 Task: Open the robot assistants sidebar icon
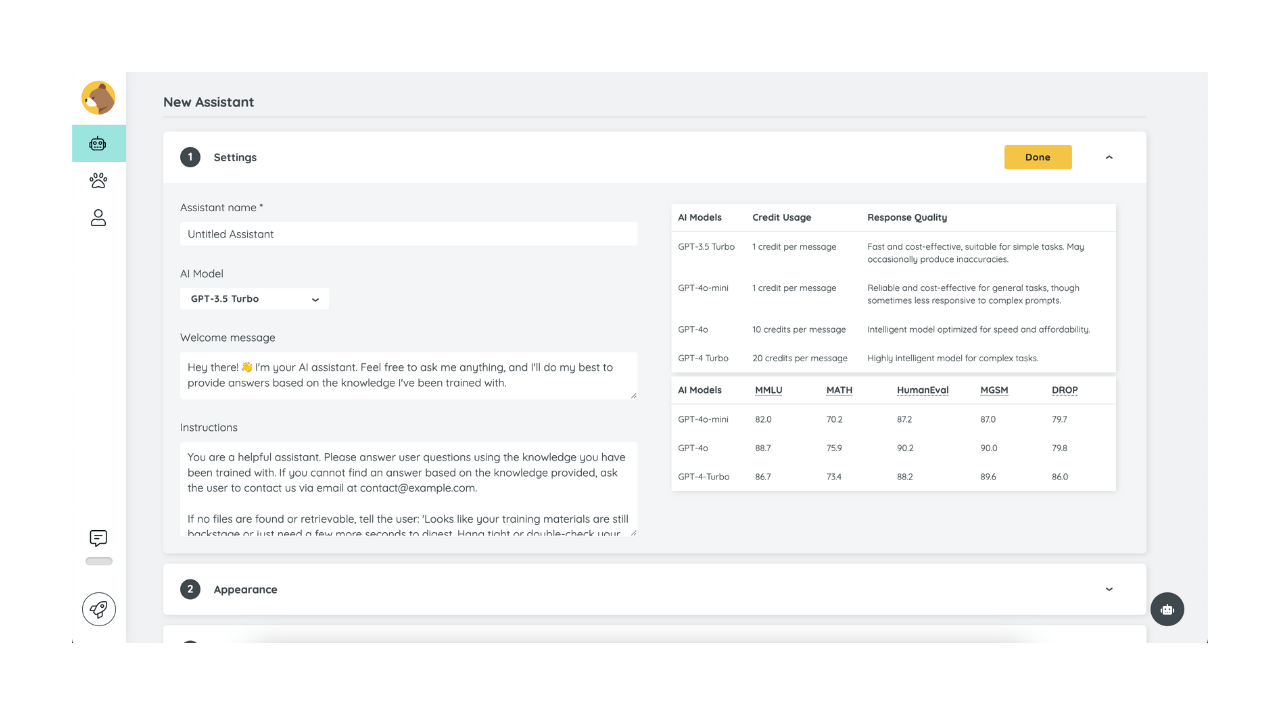pos(98,144)
